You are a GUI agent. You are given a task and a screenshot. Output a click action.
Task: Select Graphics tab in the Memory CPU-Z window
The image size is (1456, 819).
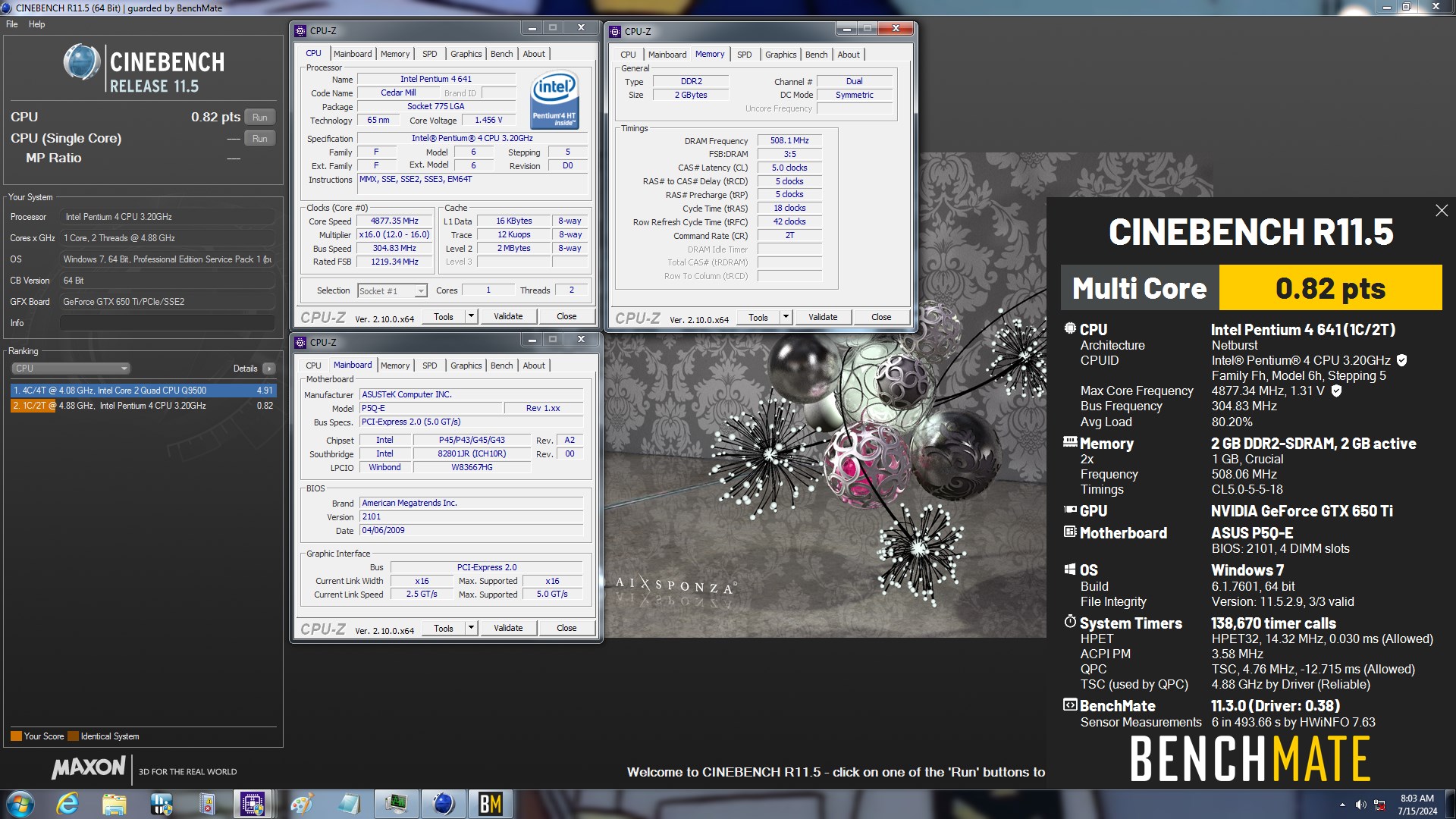click(x=780, y=55)
